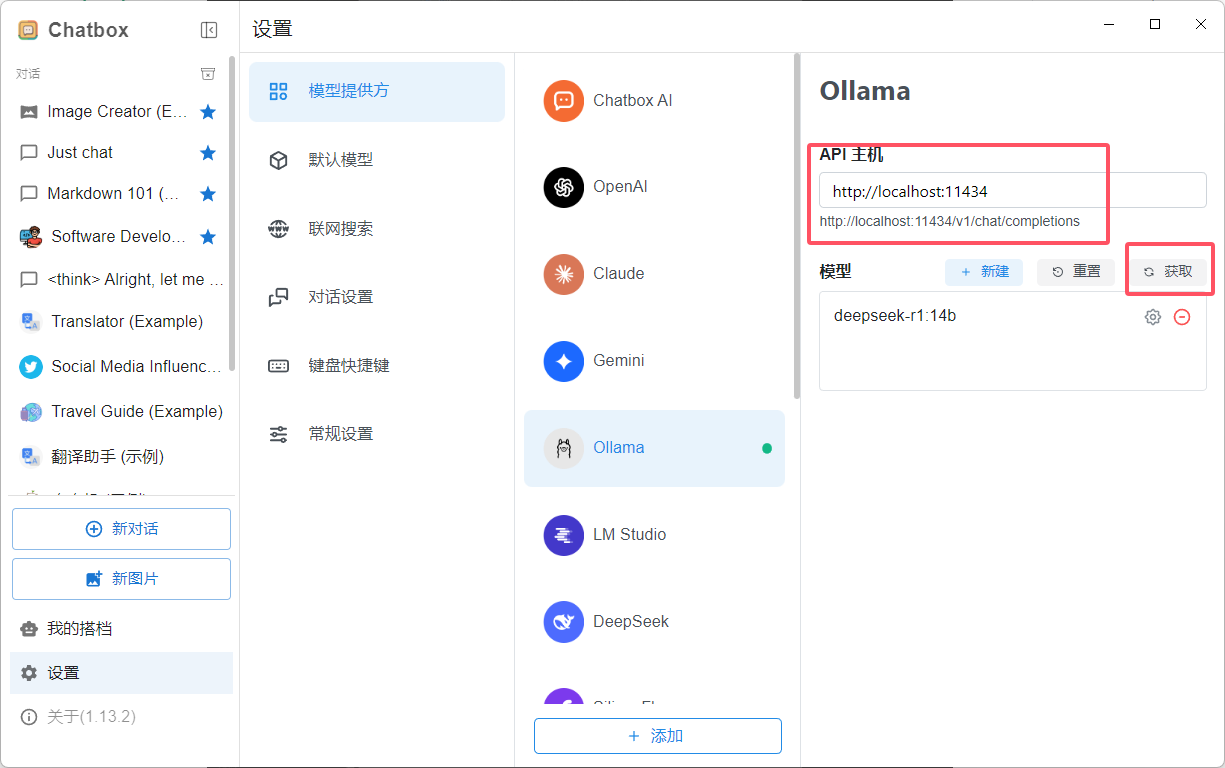This screenshot has height=768, width=1225.
Task: Select the OpenAI provider
Action: coord(654,187)
